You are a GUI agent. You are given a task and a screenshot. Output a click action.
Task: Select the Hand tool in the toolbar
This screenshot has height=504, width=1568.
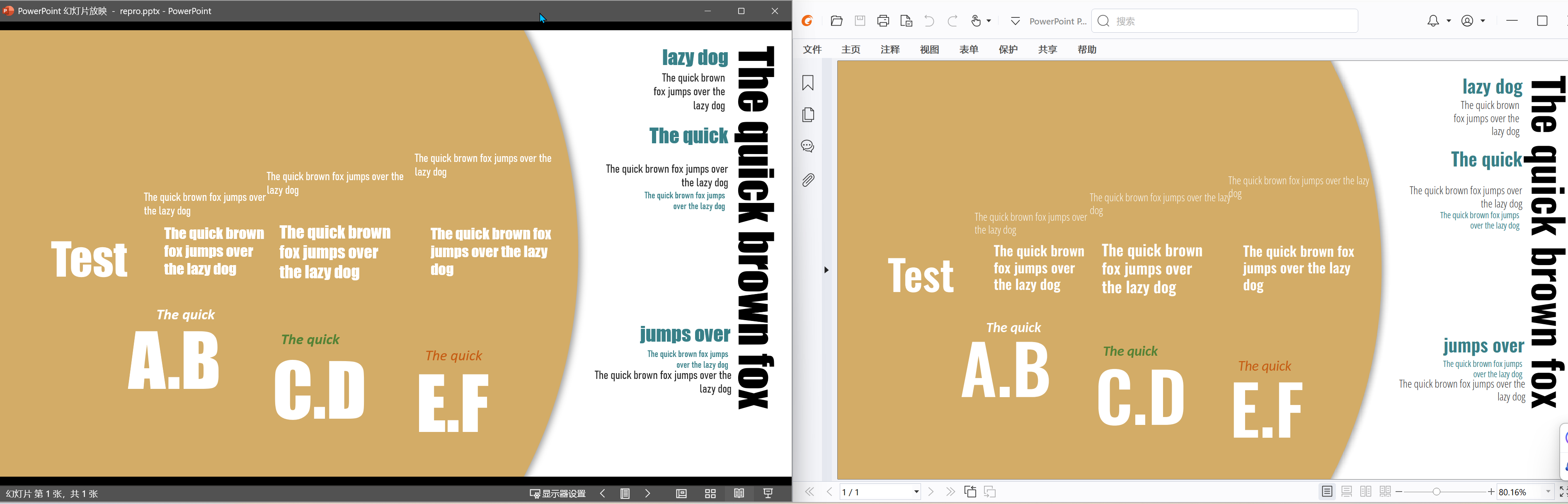[x=977, y=20]
